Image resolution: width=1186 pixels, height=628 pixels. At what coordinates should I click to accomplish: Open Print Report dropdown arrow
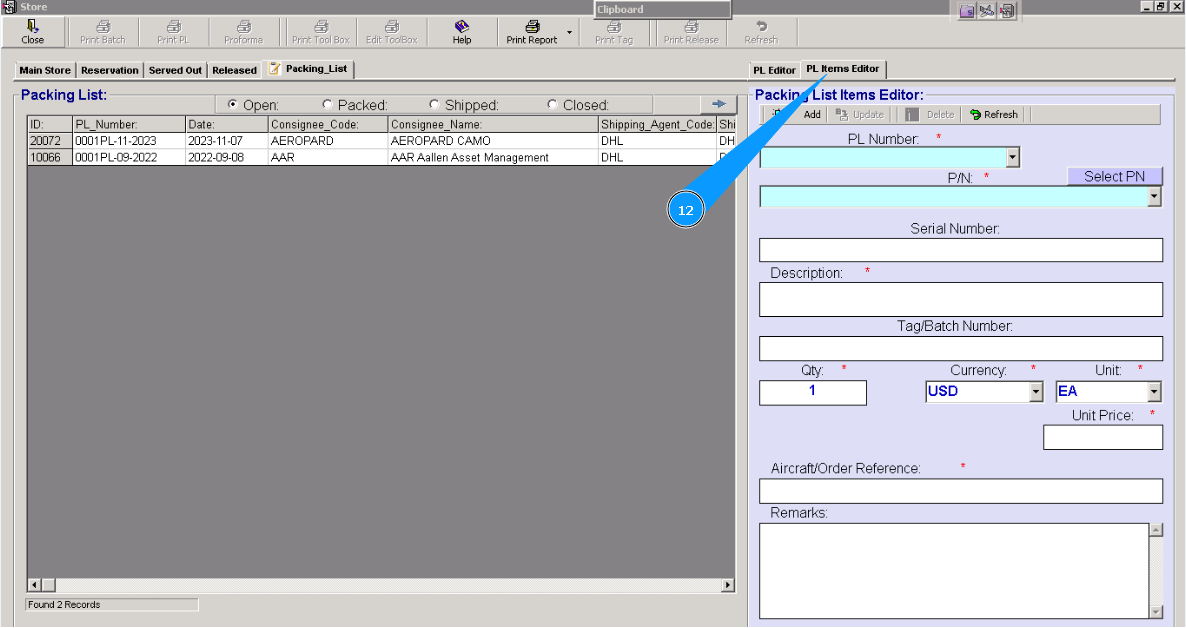570,33
